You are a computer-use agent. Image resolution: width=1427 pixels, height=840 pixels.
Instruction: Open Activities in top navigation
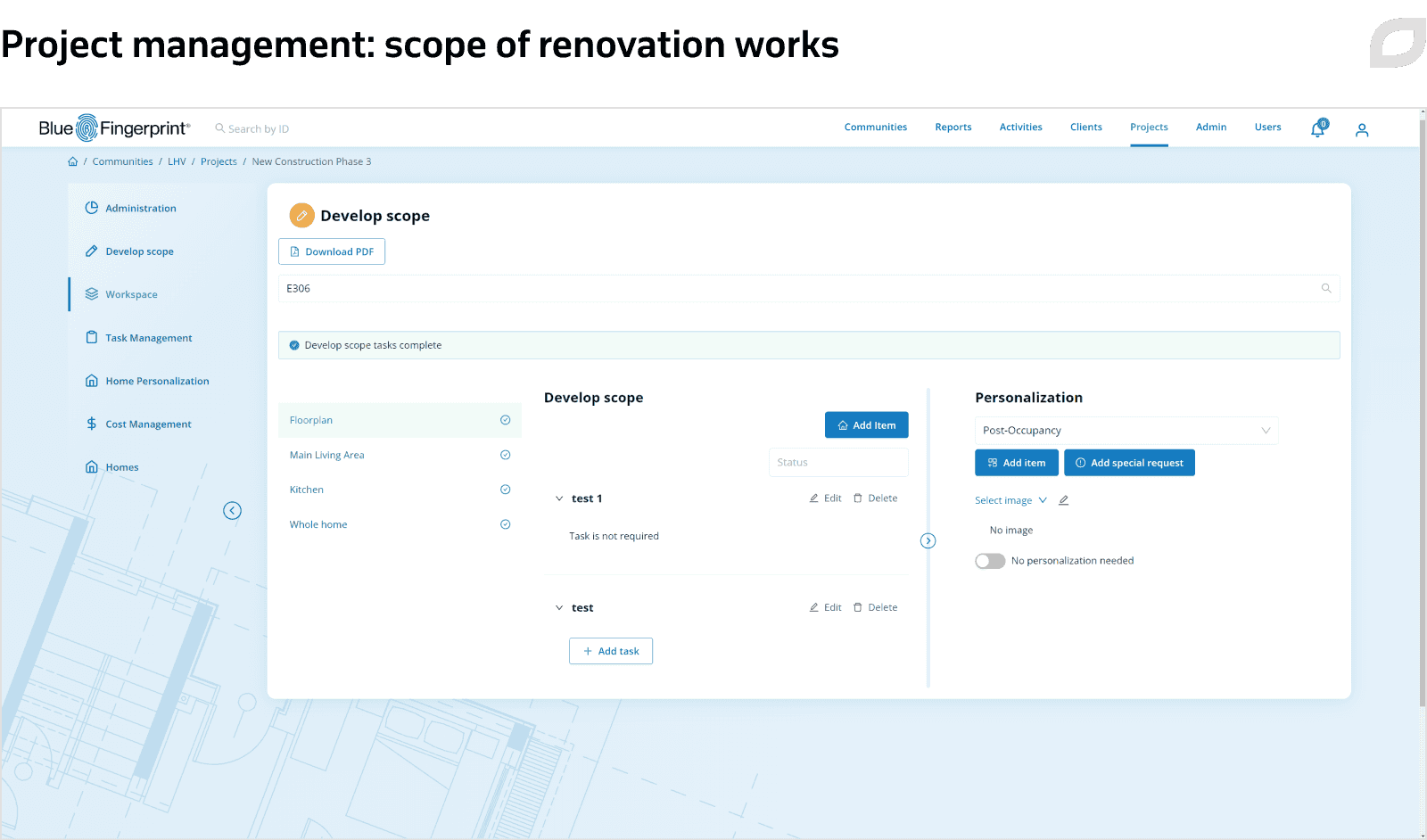pyautogui.click(x=1021, y=128)
